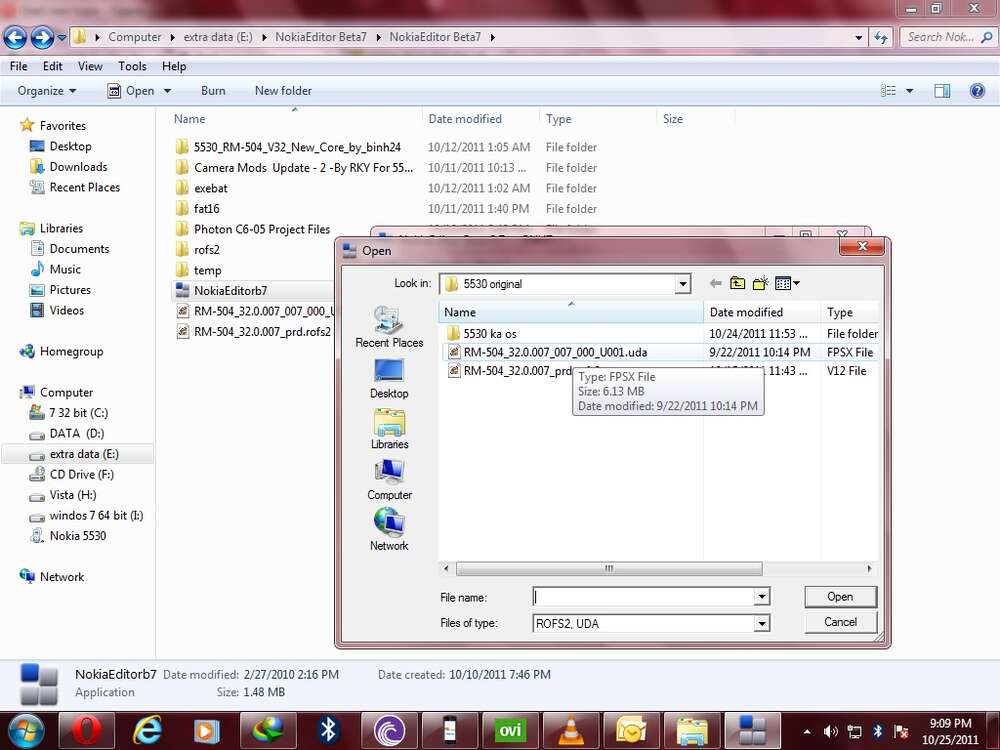
Task: Show hidden icons in system tray
Action: click(x=807, y=732)
